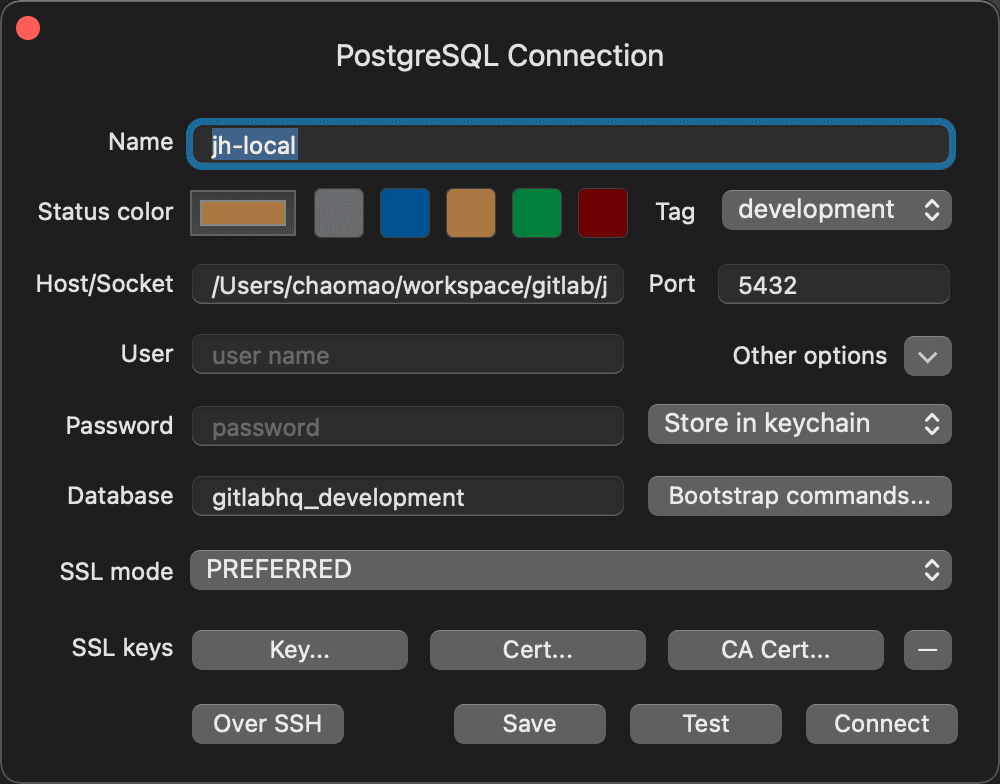Test the PostgreSQL connection

click(x=705, y=724)
